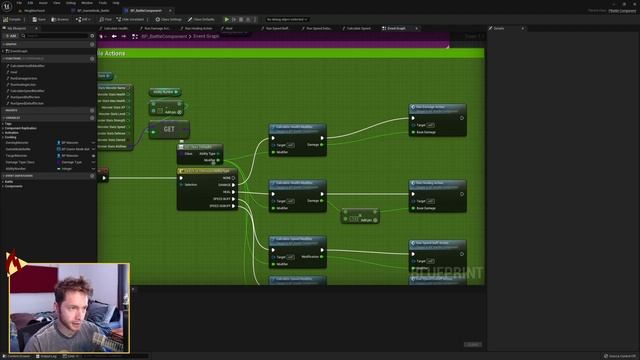Navigate back in graph history

(114, 36)
